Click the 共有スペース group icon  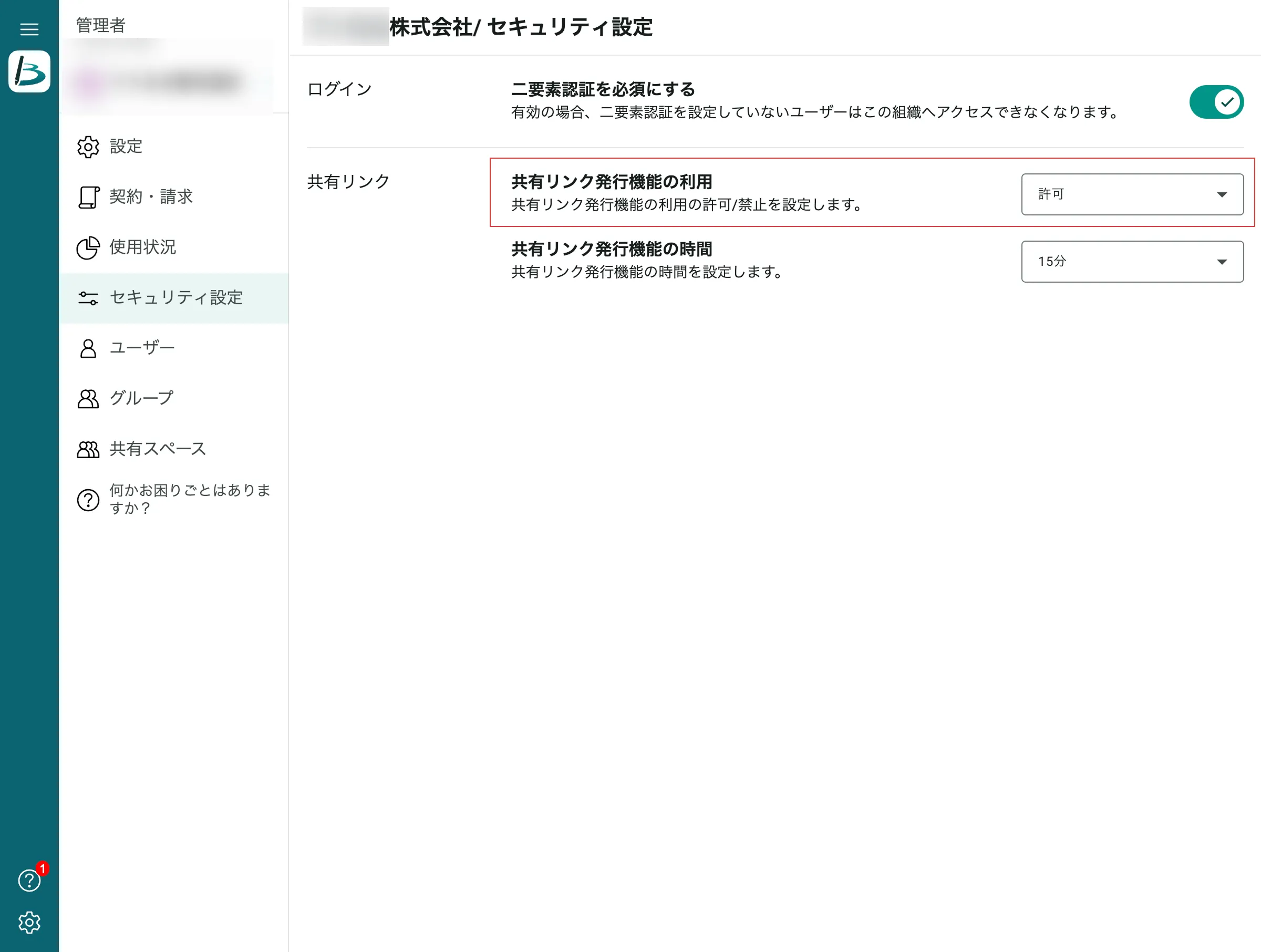point(88,449)
